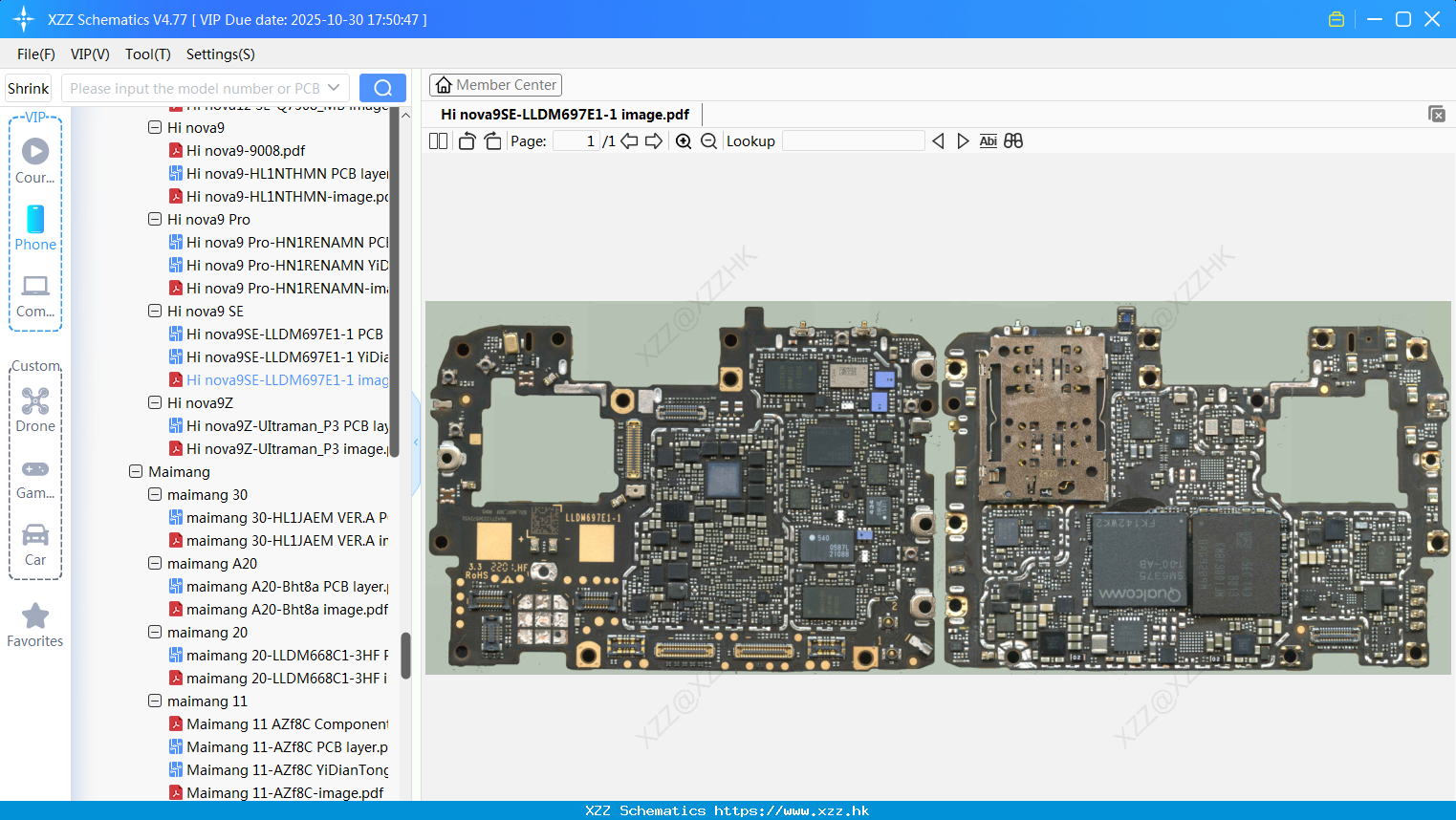The width and height of the screenshot is (1456, 820).
Task: Collapse the maimang A20 folder
Action: point(155,563)
